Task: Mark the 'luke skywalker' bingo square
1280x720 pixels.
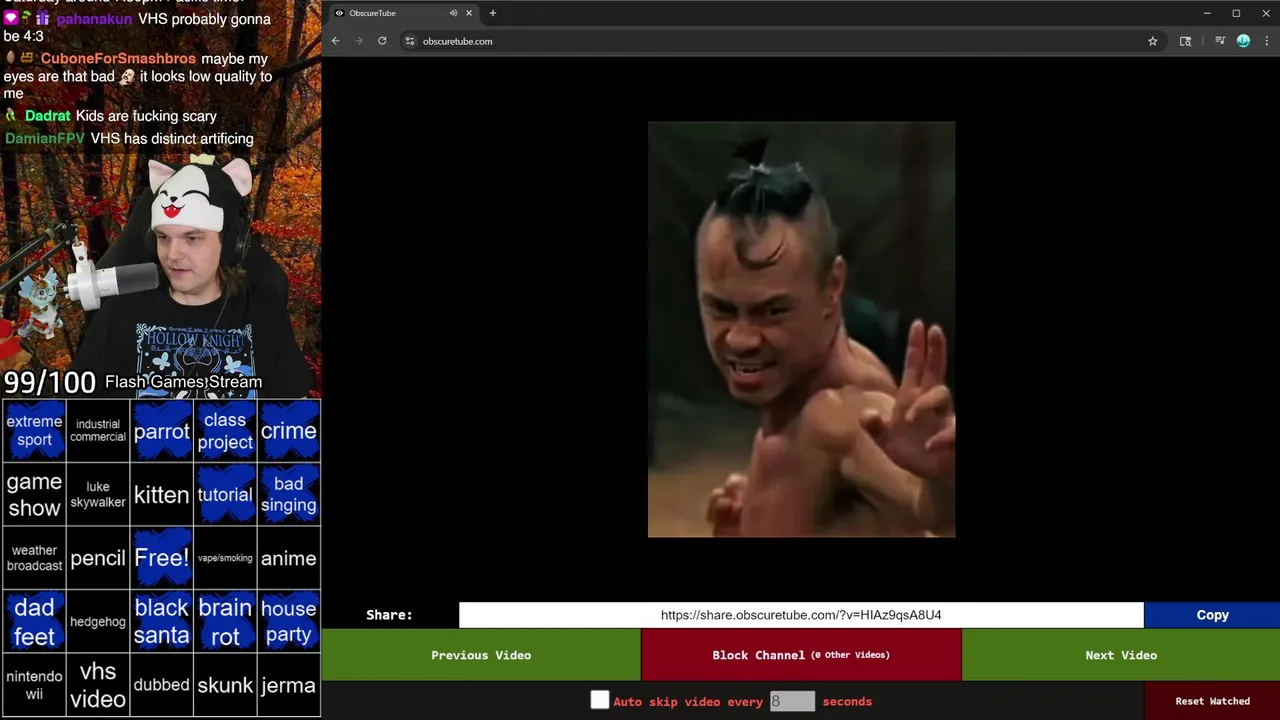Action: [x=98, y=495]
